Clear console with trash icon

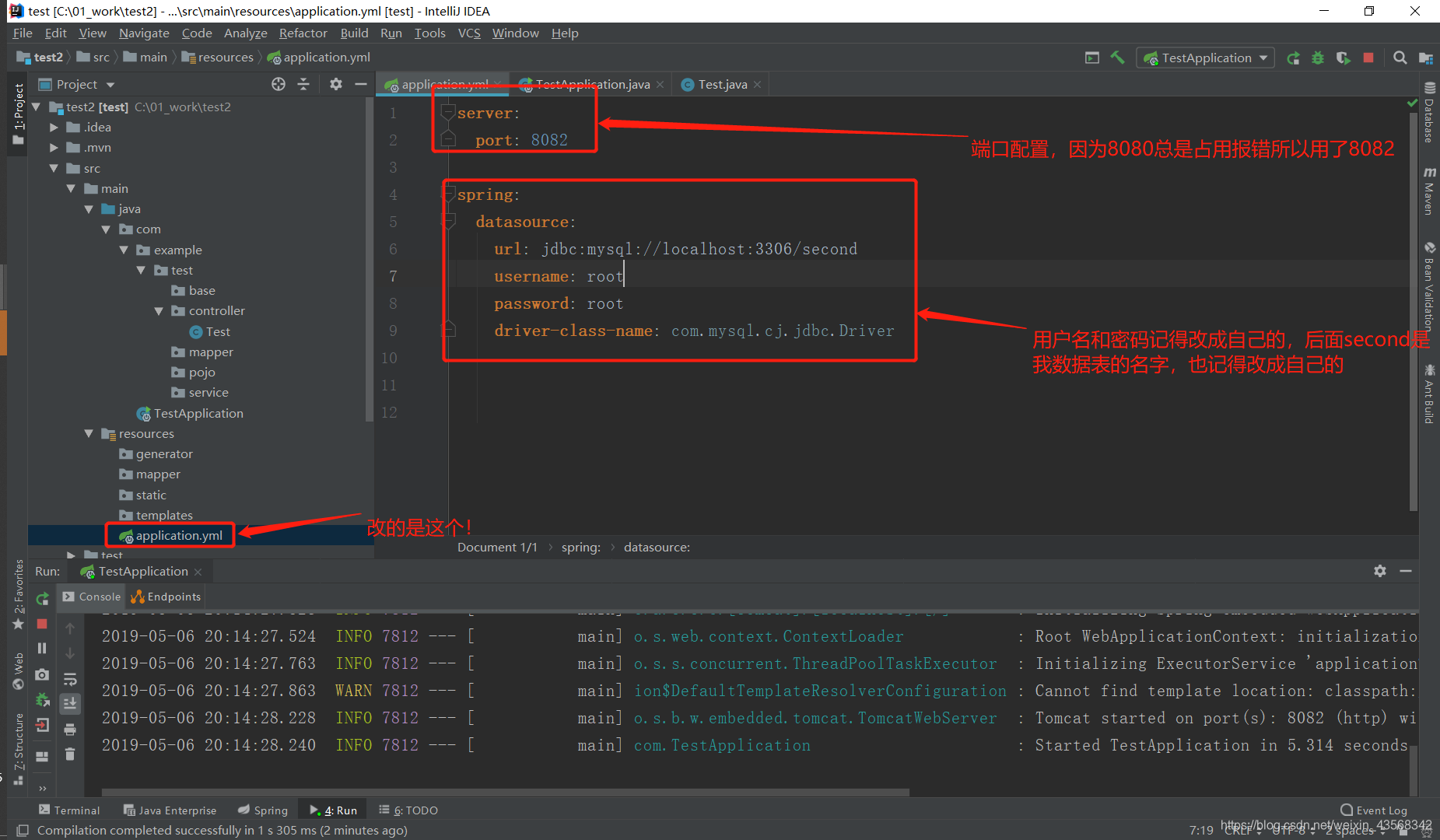click(70, 754)
